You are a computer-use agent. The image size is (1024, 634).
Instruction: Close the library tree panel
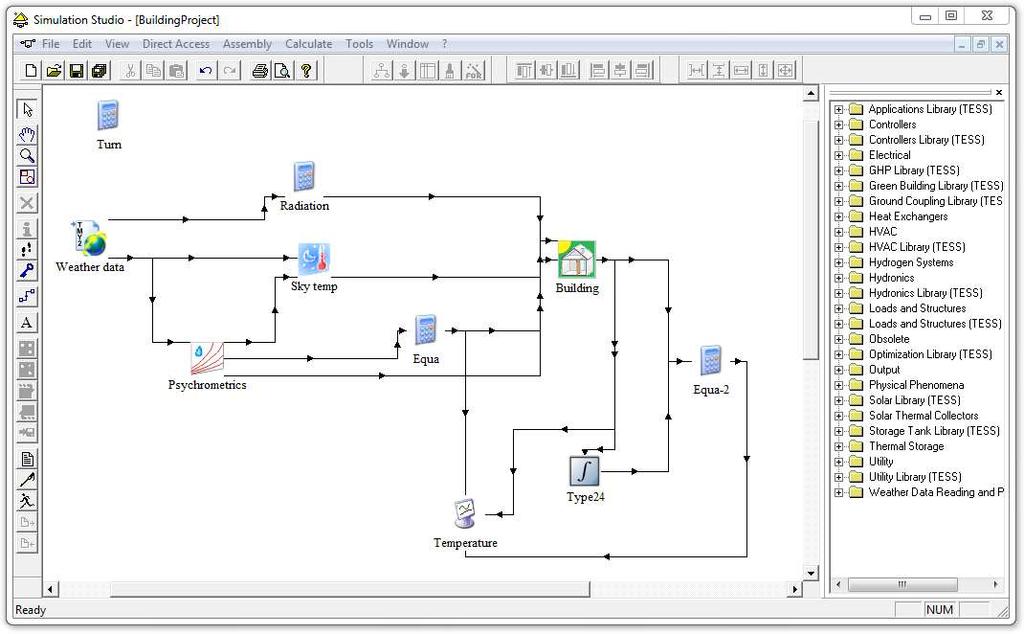[x=999, y=93]
